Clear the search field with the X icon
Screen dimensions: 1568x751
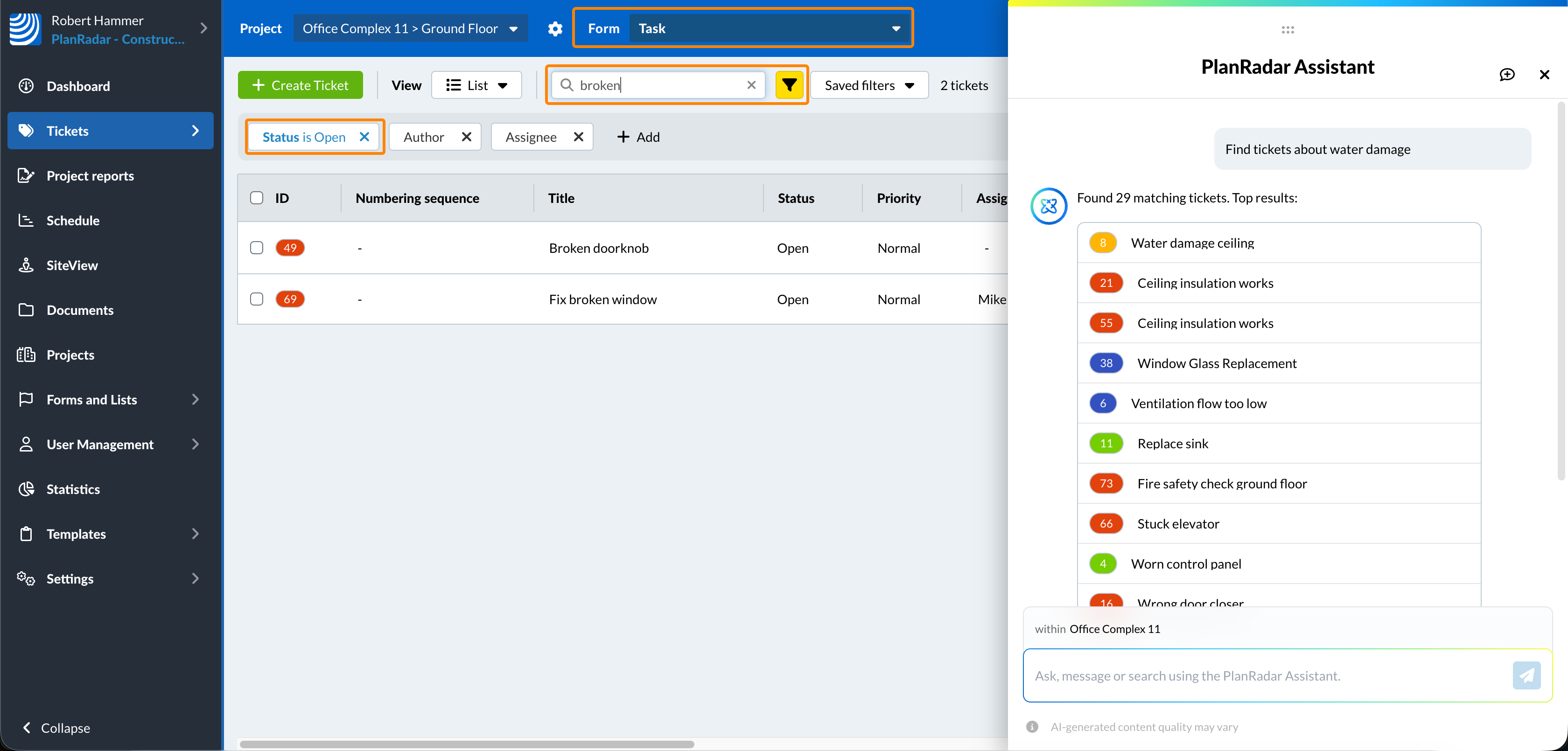click(x=751, y=85)
